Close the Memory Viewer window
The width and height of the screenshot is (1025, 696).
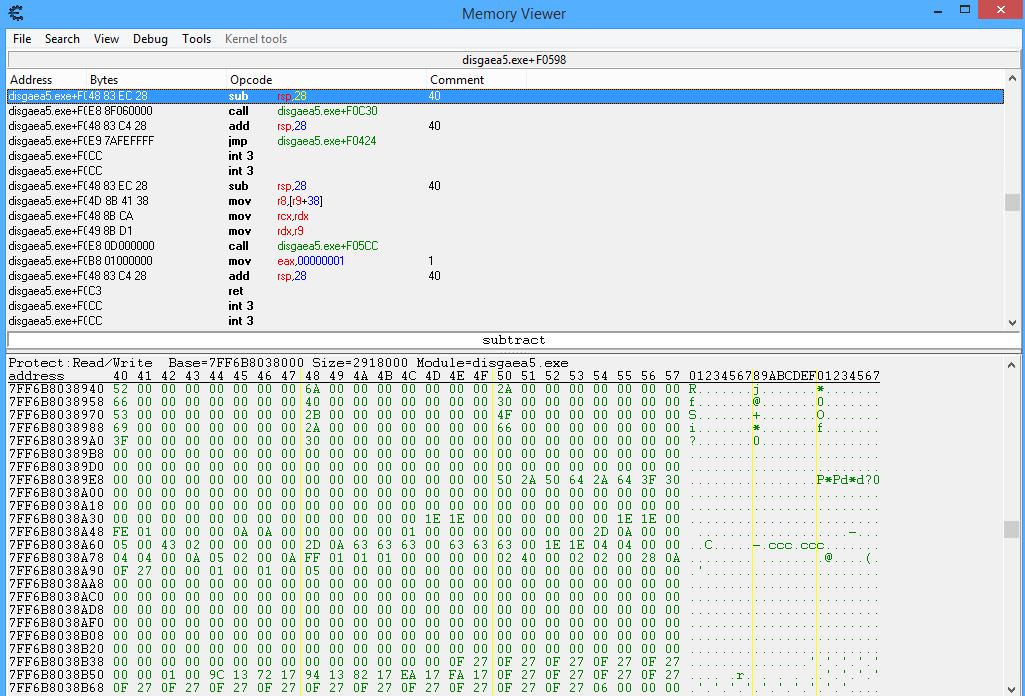tap(1001, 10)
